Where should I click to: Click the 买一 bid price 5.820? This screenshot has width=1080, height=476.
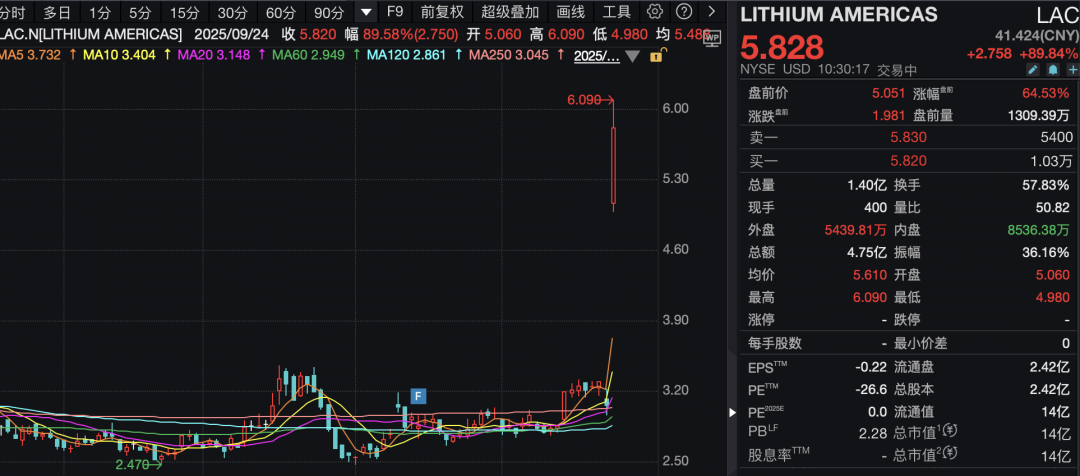(x=908, y=161)
